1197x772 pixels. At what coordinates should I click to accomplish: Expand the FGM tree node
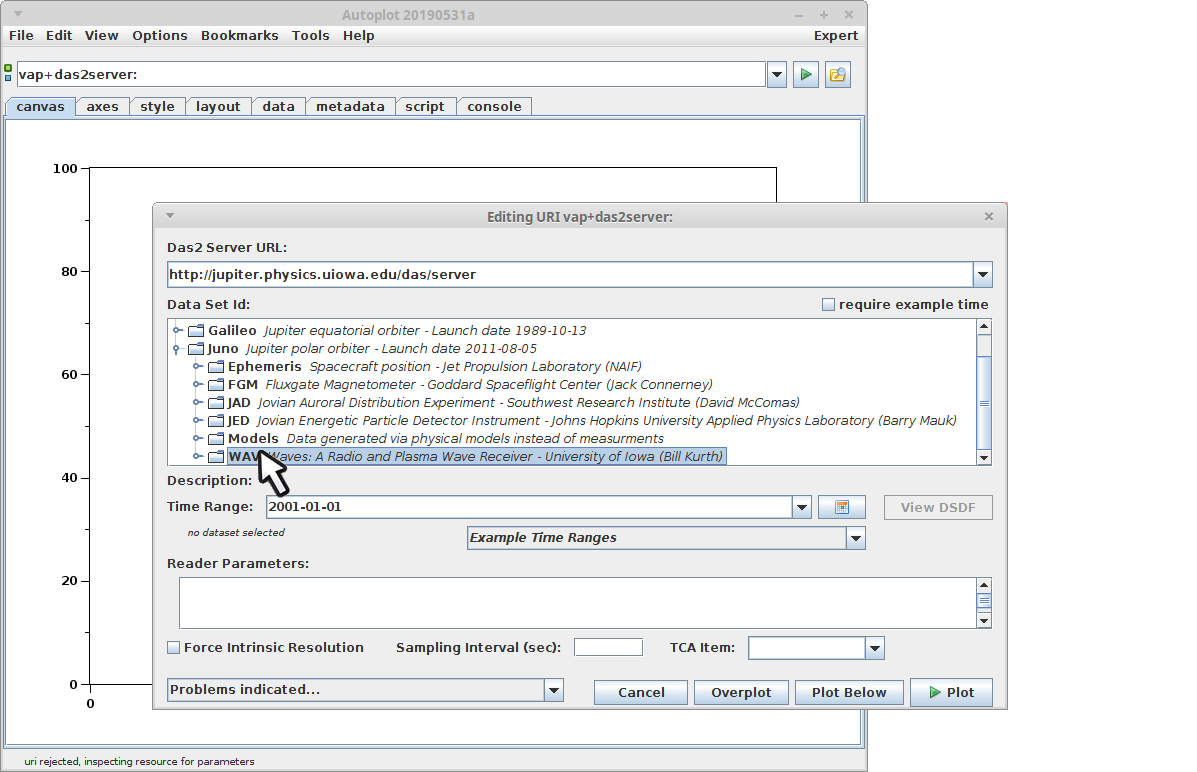(197, 385)
